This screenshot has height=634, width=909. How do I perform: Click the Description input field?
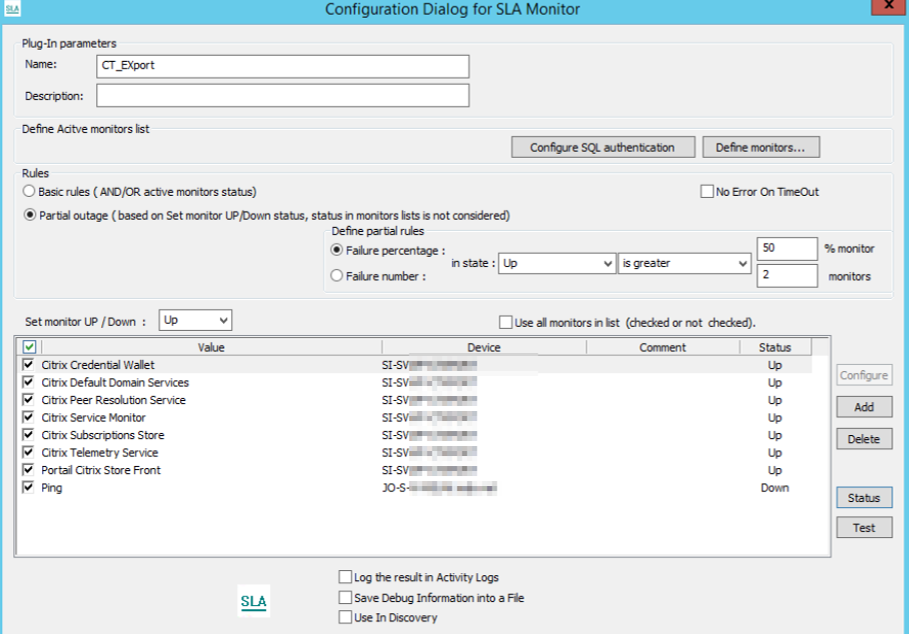tap(282, 96)
